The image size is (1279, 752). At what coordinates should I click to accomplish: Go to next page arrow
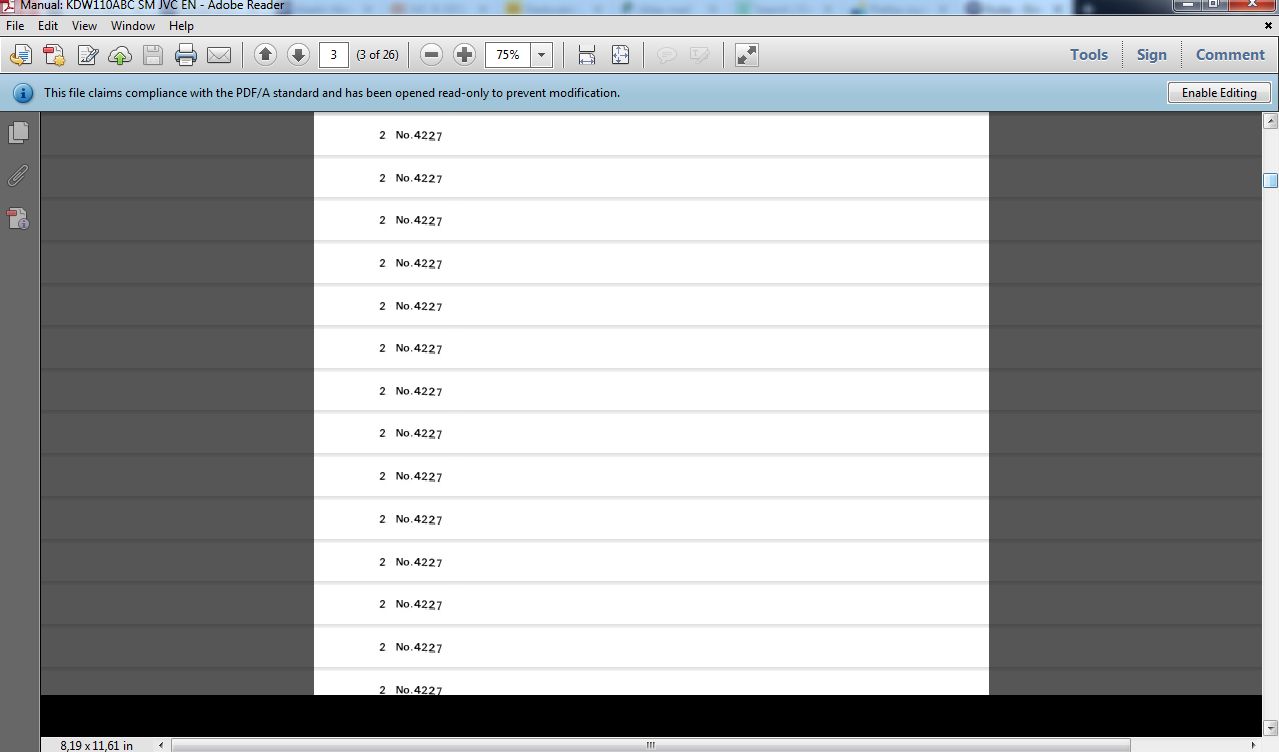(298, 55)
